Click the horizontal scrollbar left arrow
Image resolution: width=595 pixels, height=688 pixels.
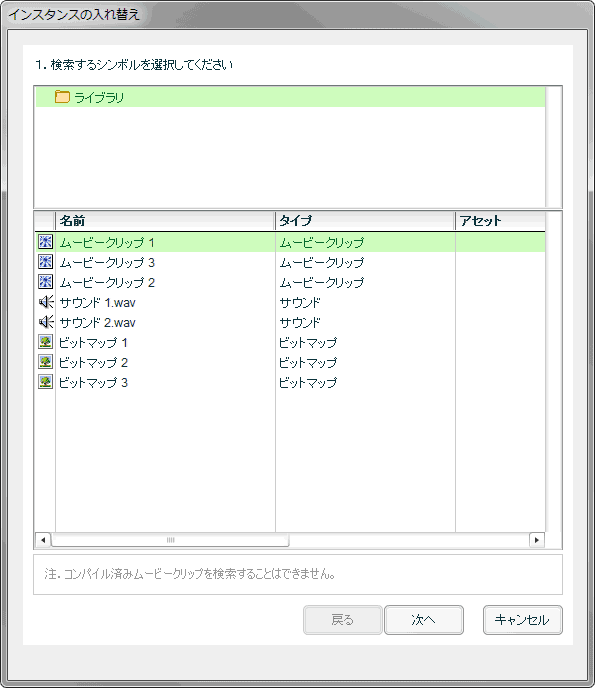(43, 540)
